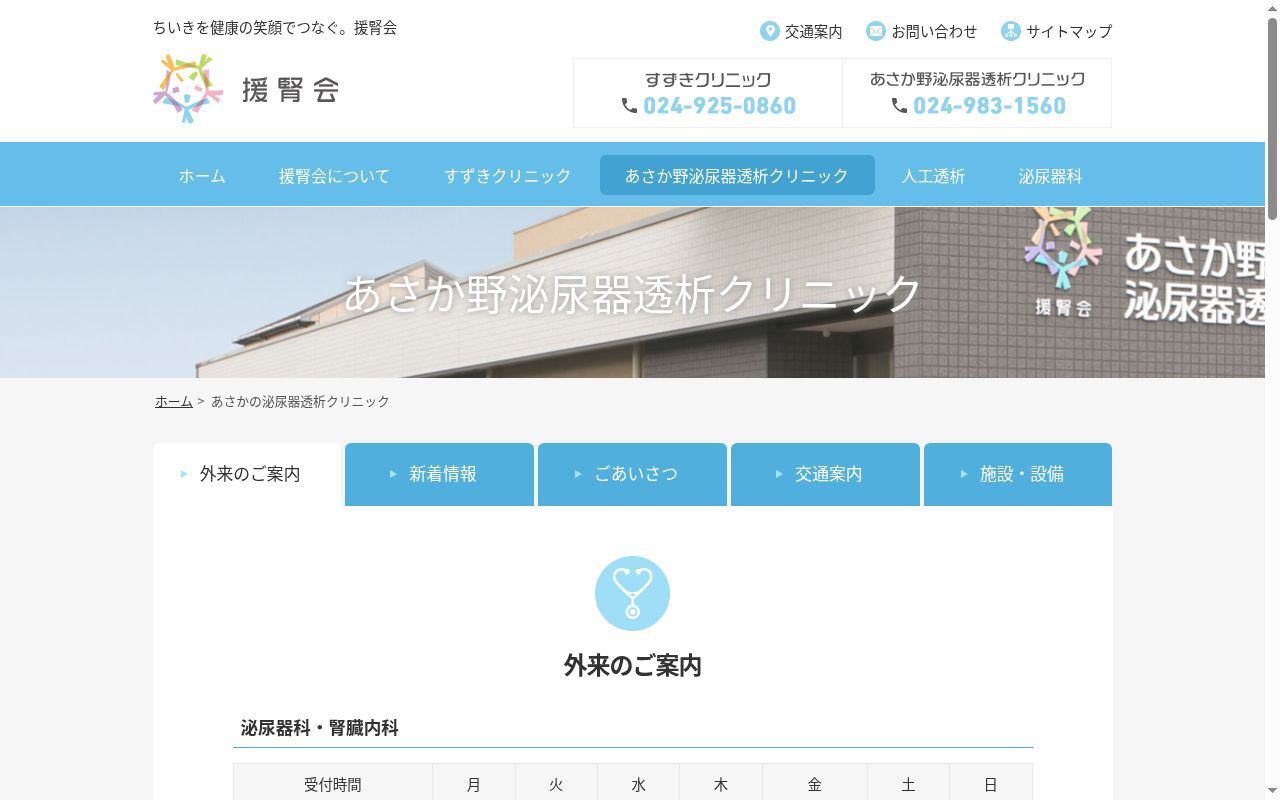The image size is (1280, 800).
Task: Click the phone icon next to 024-983-1560
Action: click(x=899, y=105)
